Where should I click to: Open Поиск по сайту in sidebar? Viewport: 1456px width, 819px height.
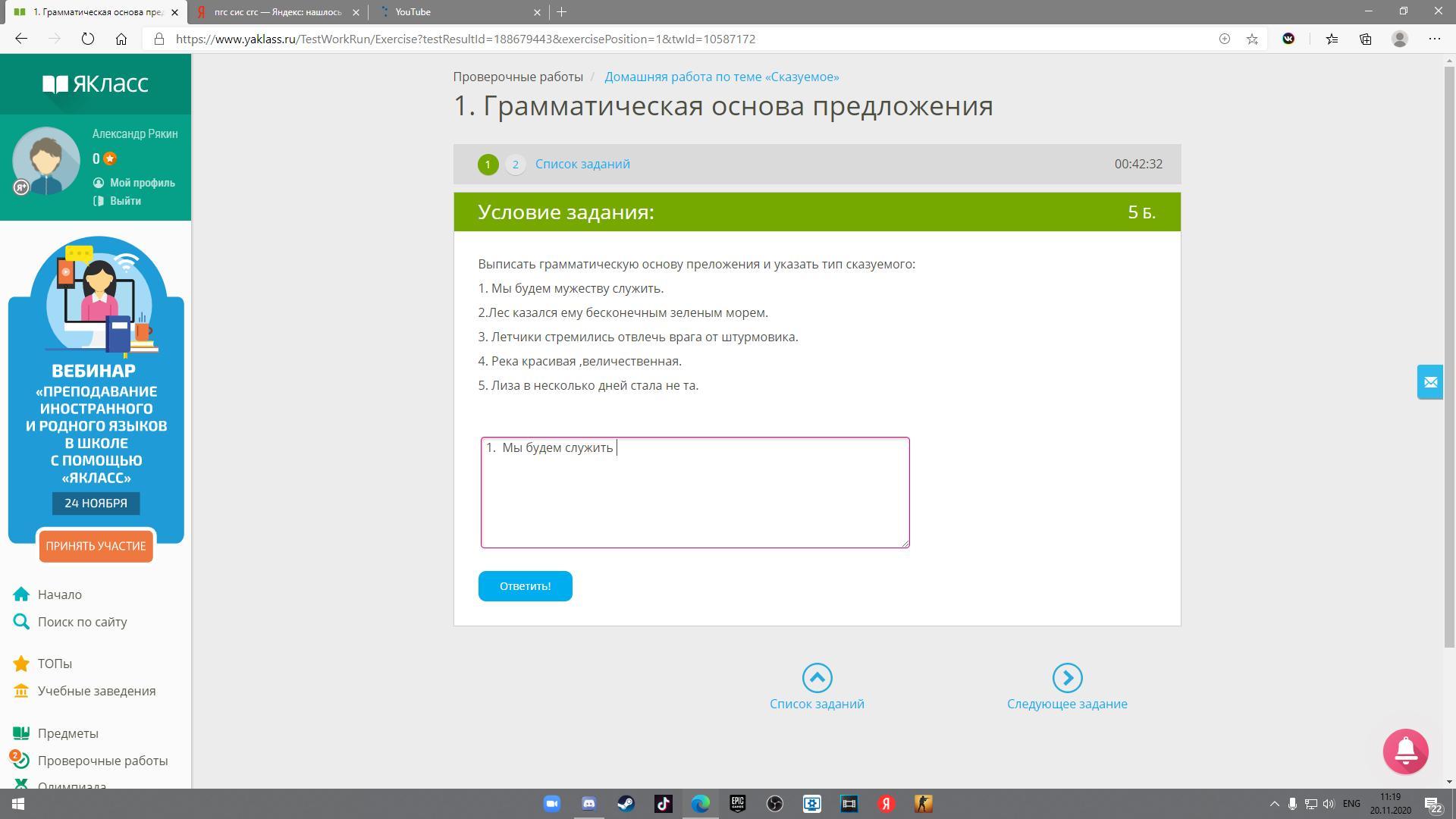(x=82, y=622)
